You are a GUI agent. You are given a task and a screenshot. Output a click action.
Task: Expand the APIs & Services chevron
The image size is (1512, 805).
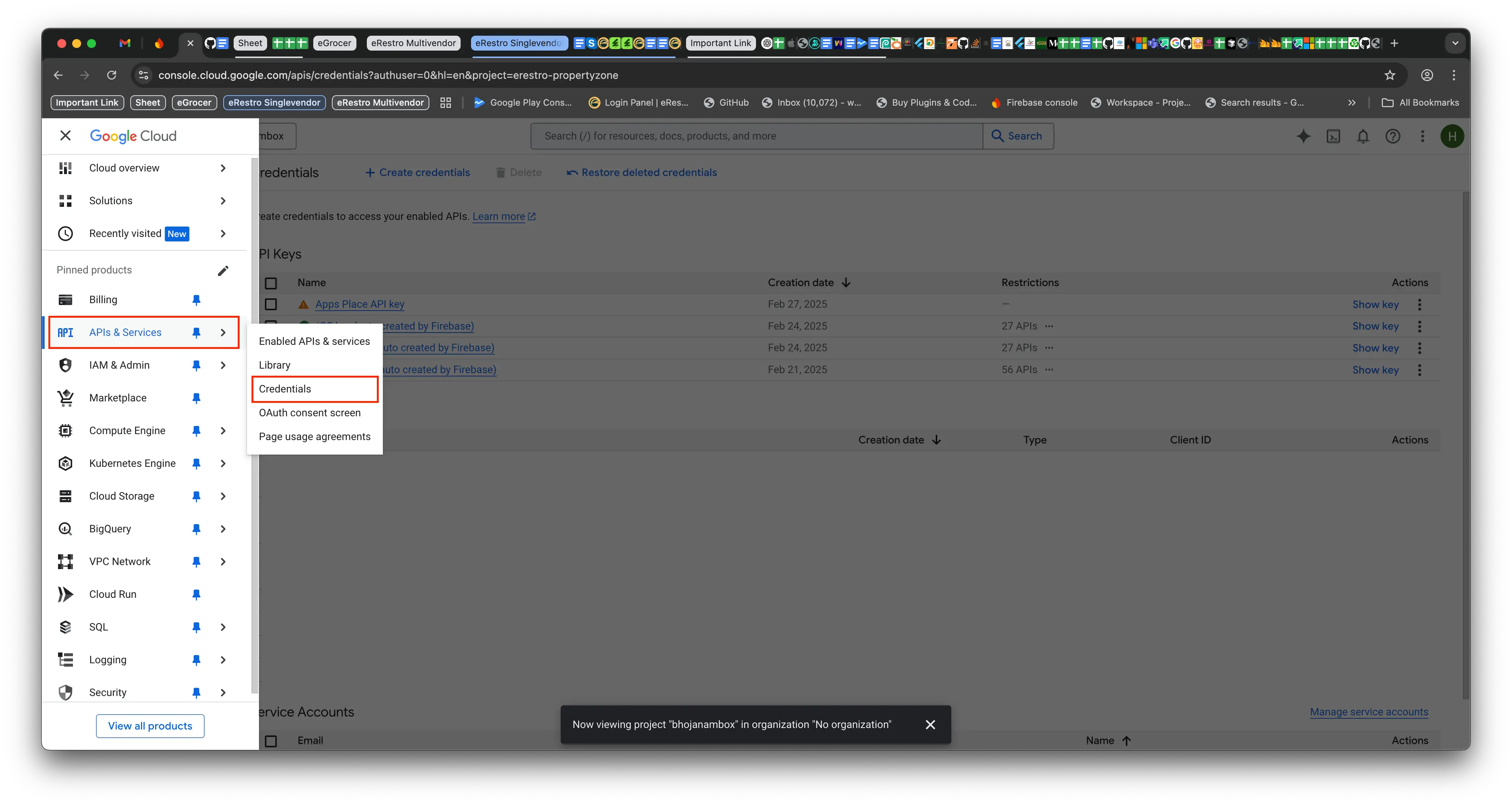223,333
